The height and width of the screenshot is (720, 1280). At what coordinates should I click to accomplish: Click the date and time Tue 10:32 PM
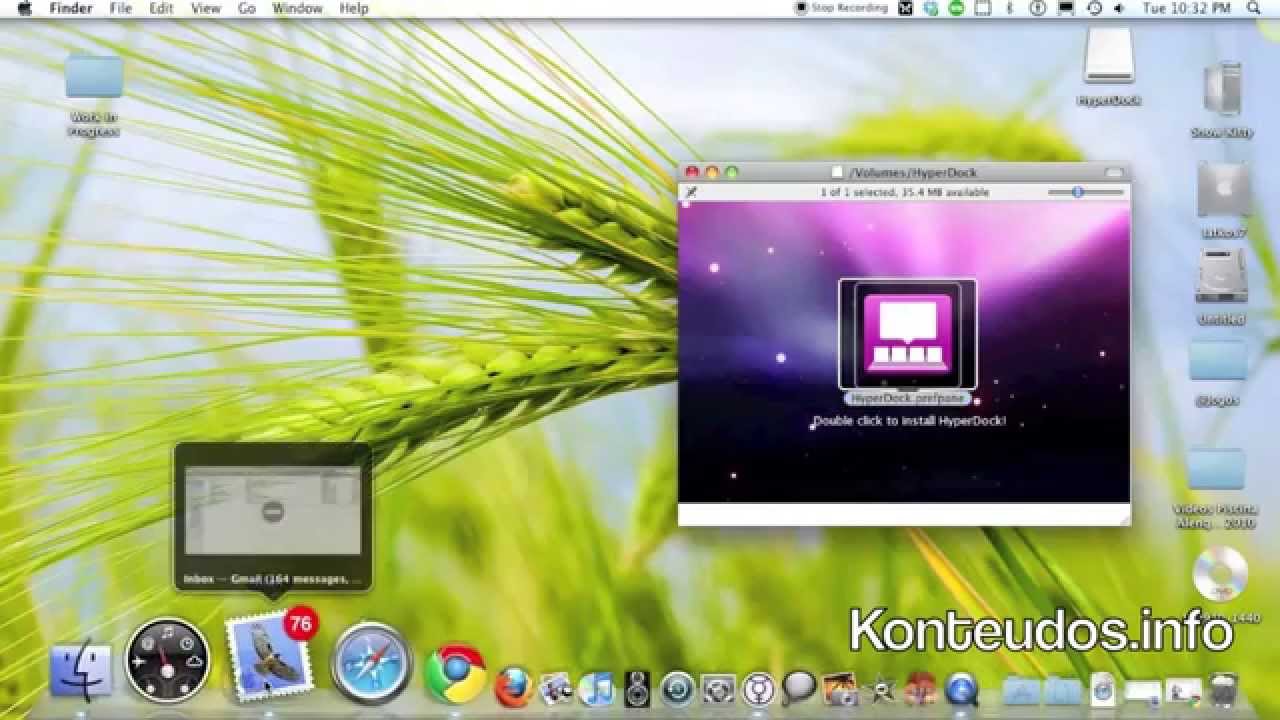(x=1187, y=8)
